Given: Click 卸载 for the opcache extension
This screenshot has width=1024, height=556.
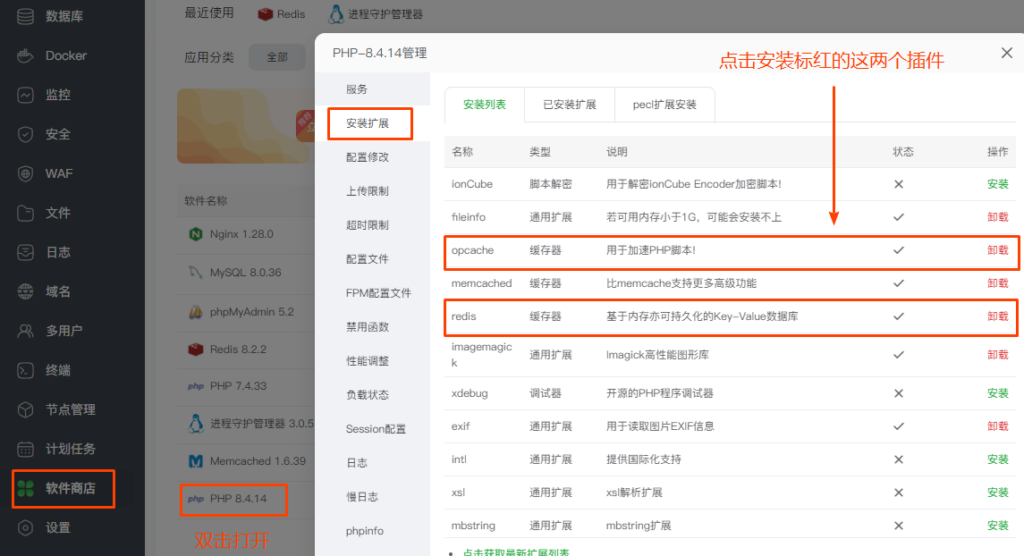Looking at the screenshot, I should [998, 250].
